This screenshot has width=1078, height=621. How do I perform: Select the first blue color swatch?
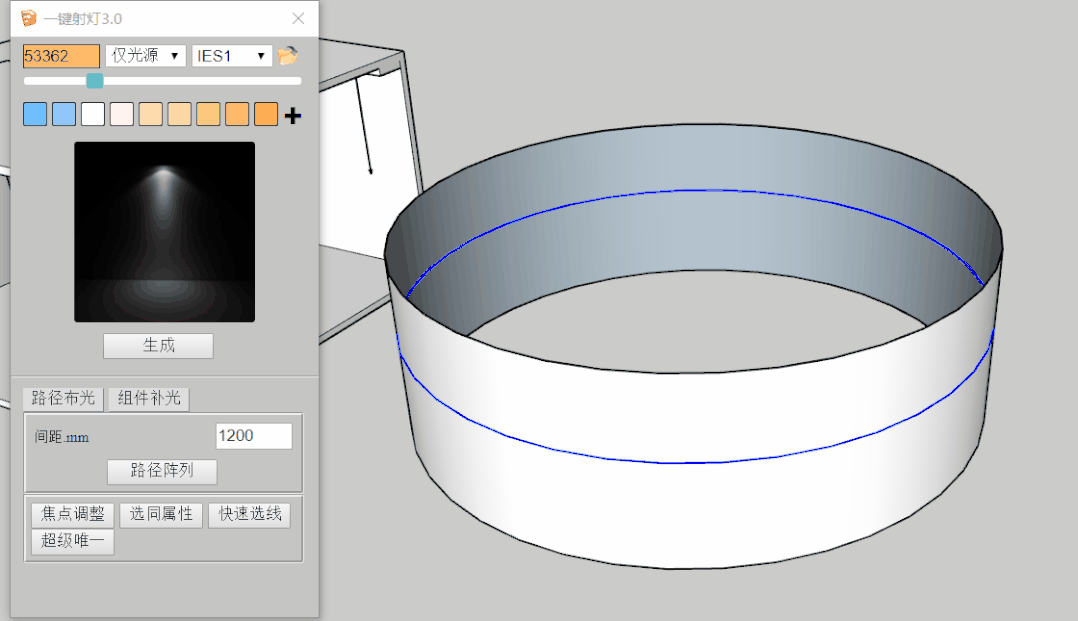35,115
